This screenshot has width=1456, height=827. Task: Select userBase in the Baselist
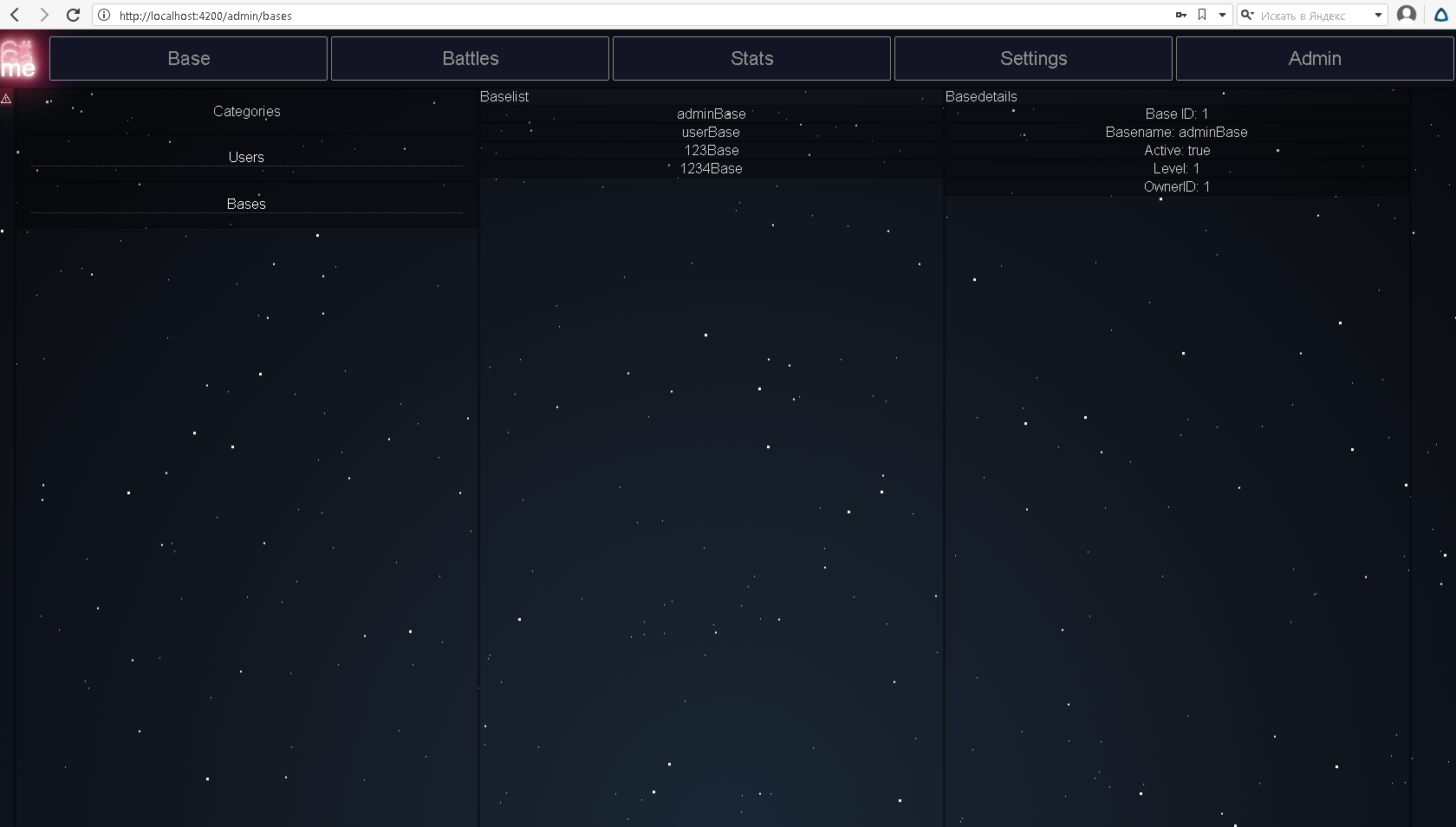(x=711, y=132)
